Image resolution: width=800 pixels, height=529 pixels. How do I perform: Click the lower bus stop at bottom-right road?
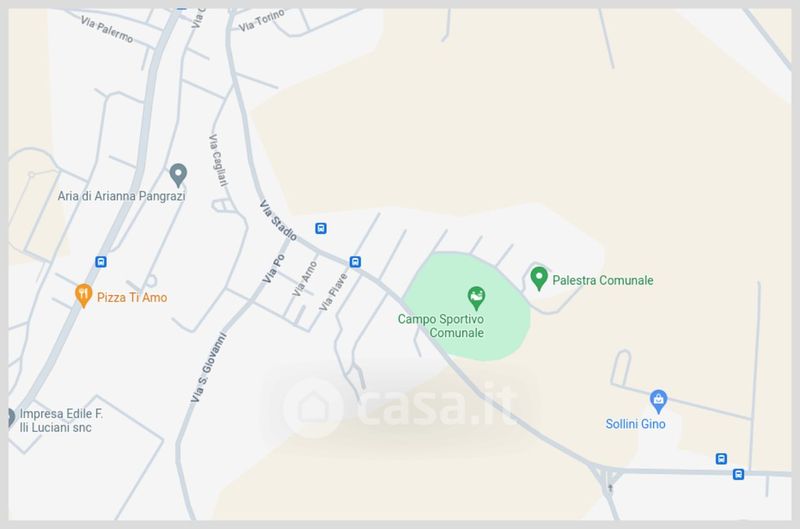click(x=738, y=474)
